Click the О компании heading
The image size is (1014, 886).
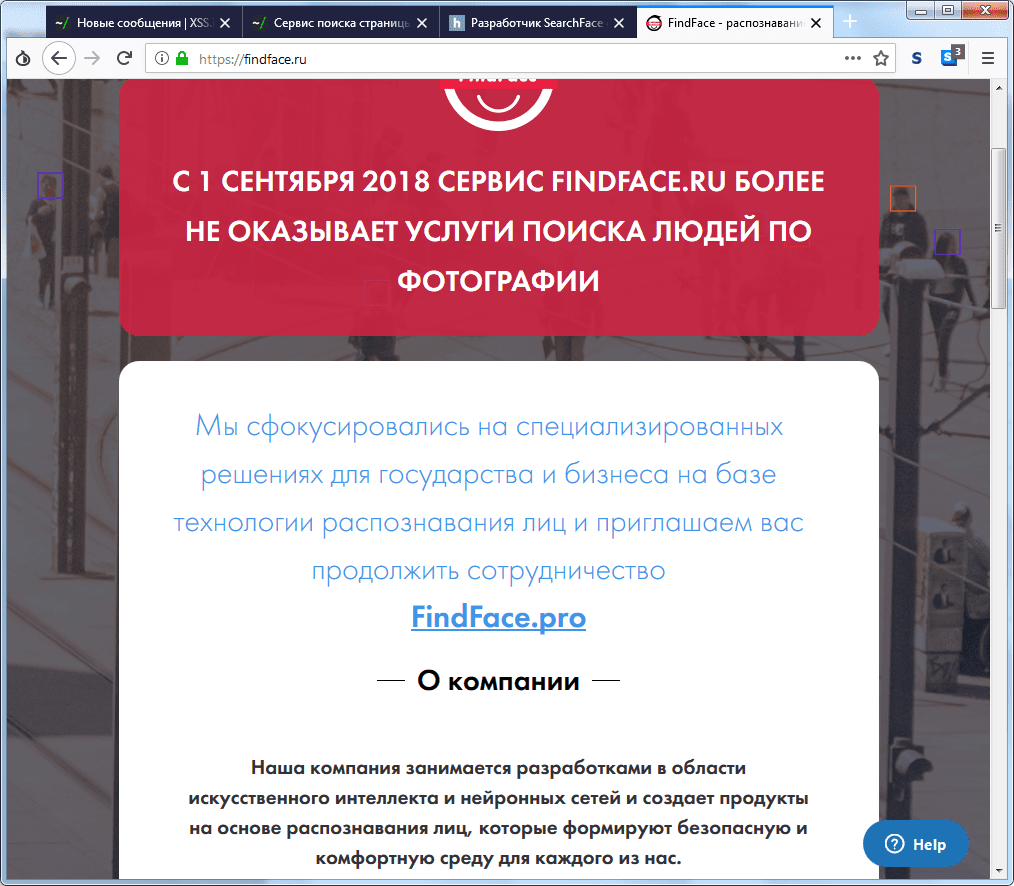(499, 680)
